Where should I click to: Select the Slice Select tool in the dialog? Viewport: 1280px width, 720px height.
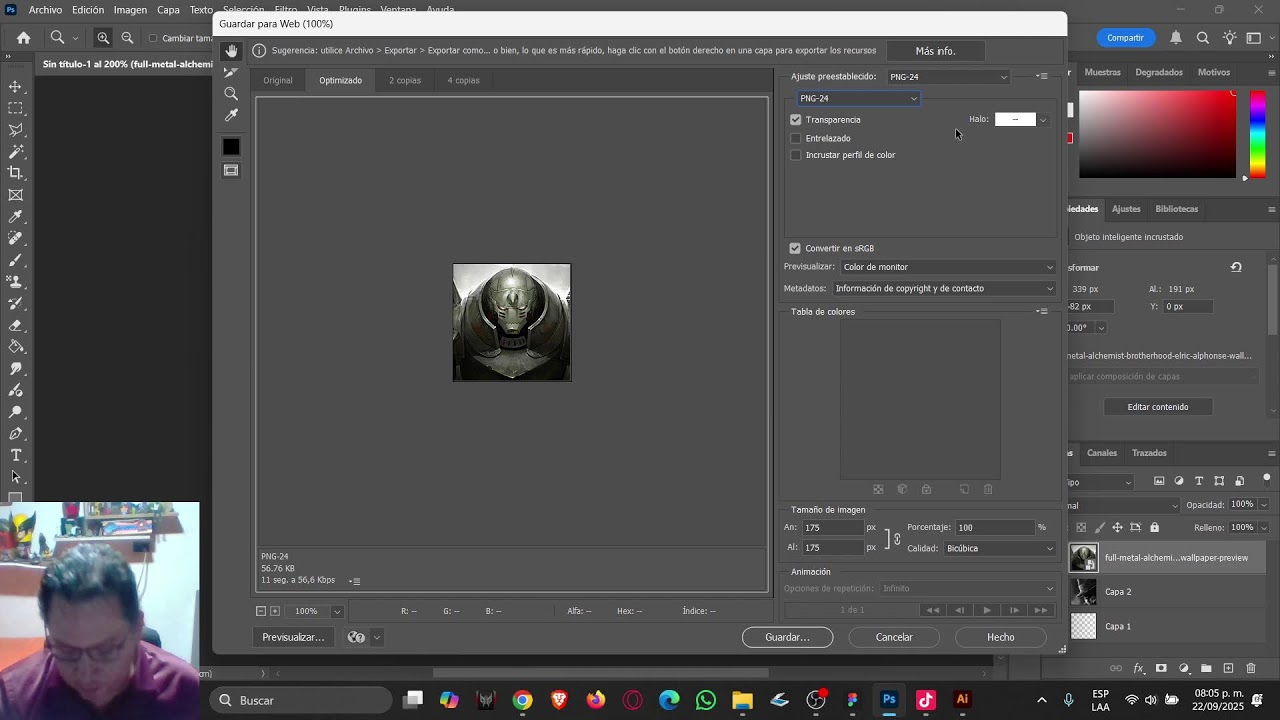(231, 72)
